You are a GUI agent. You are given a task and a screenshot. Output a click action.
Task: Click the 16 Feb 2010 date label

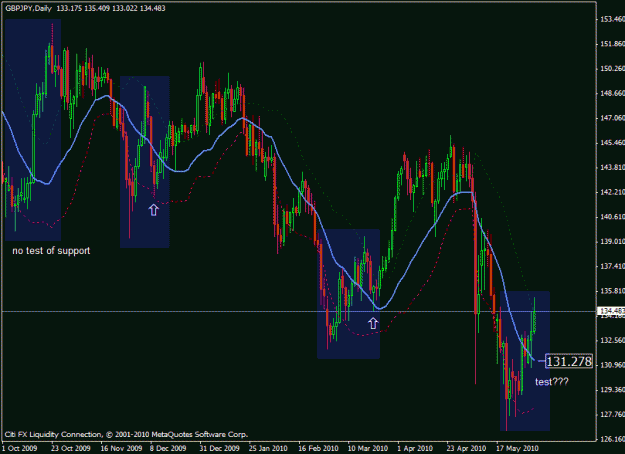(318, 448)
